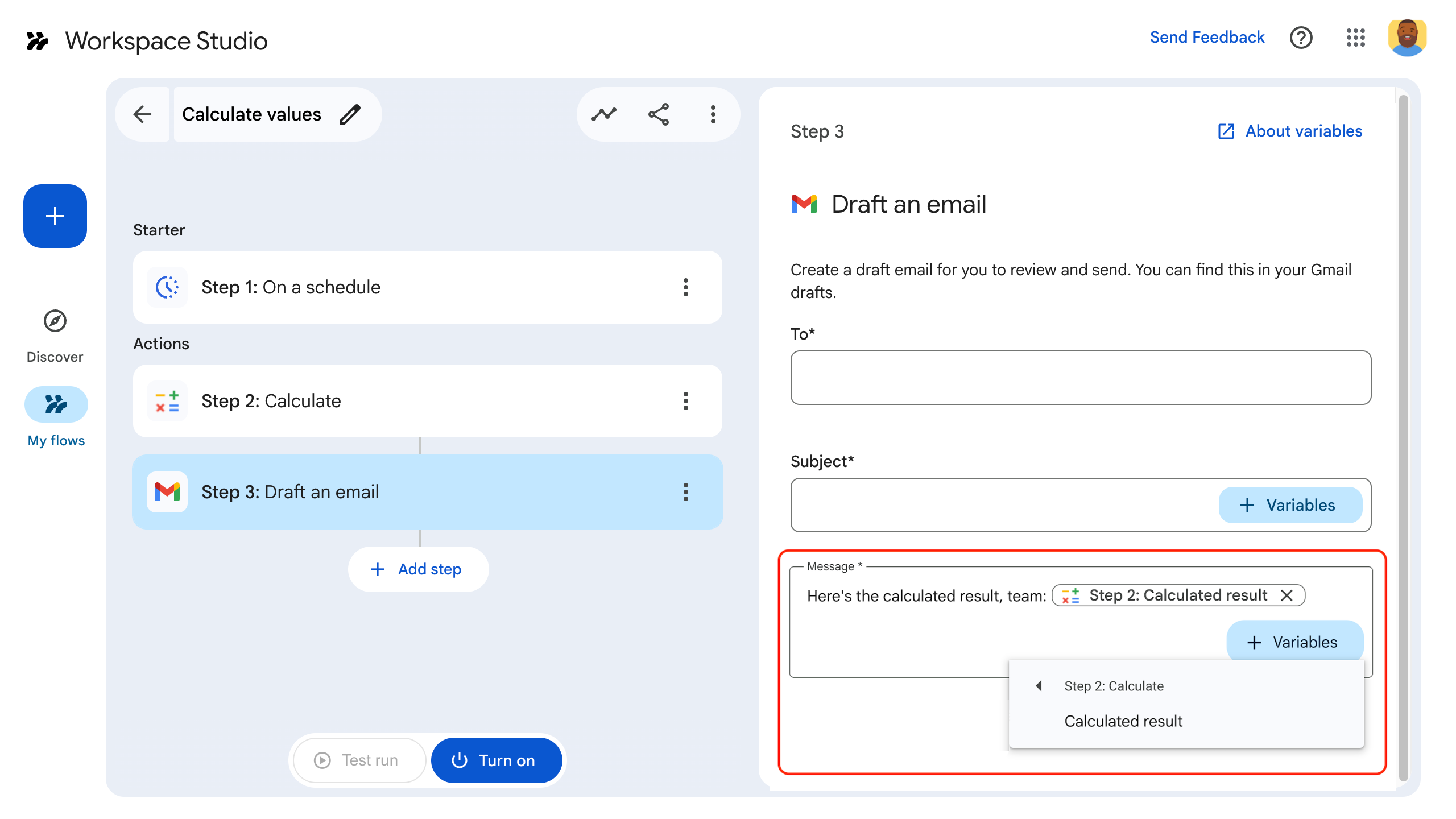Open the About variables link
Screen dimensions: 1456x819
(x=1303, y=131)
